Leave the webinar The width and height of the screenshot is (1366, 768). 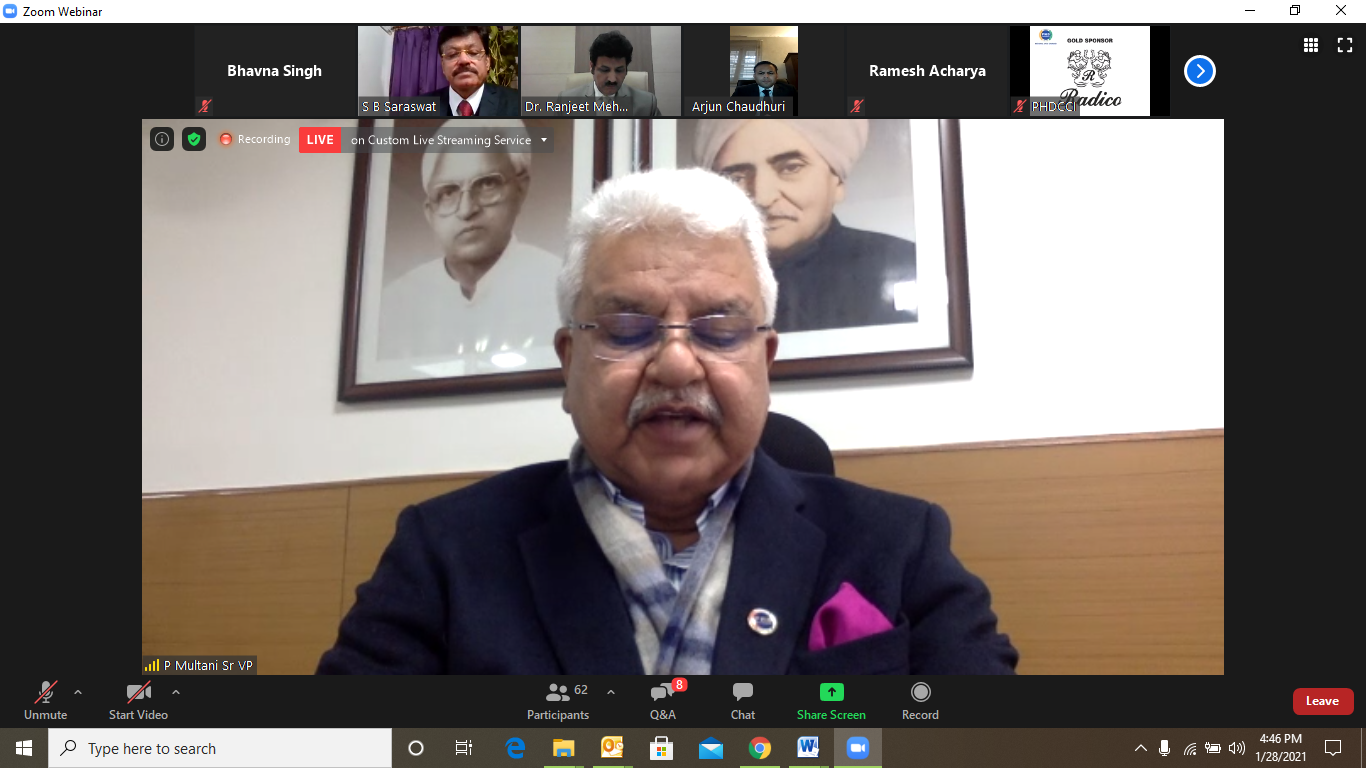pos(1322,701)
